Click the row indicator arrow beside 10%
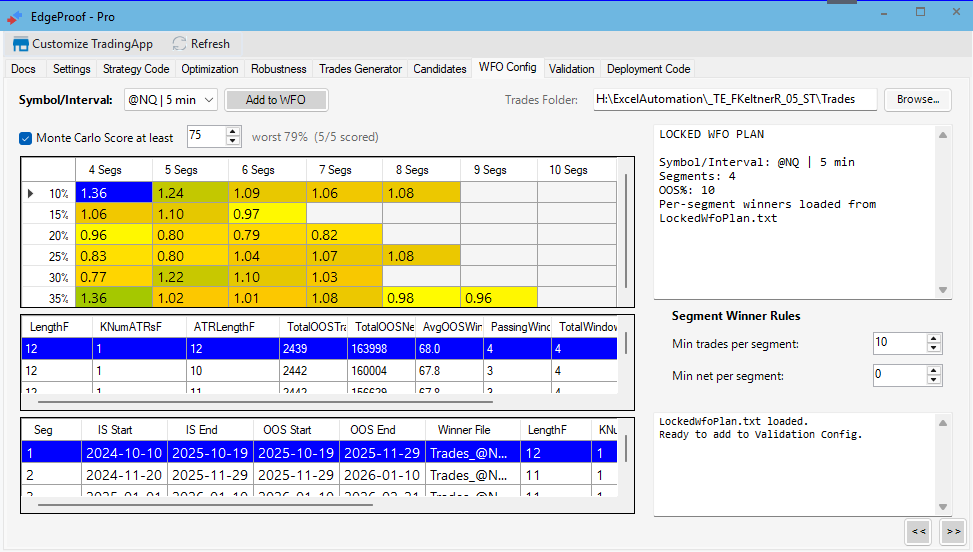The height and width of the screenshot is (552, 973). (30, 194)
